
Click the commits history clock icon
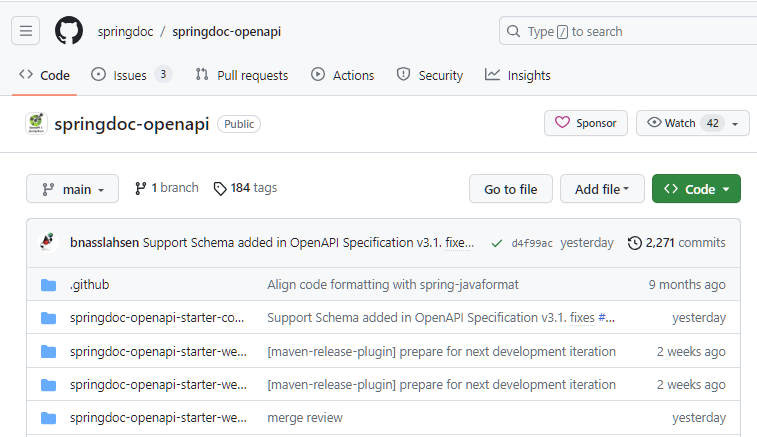click(x=634, y=243)
